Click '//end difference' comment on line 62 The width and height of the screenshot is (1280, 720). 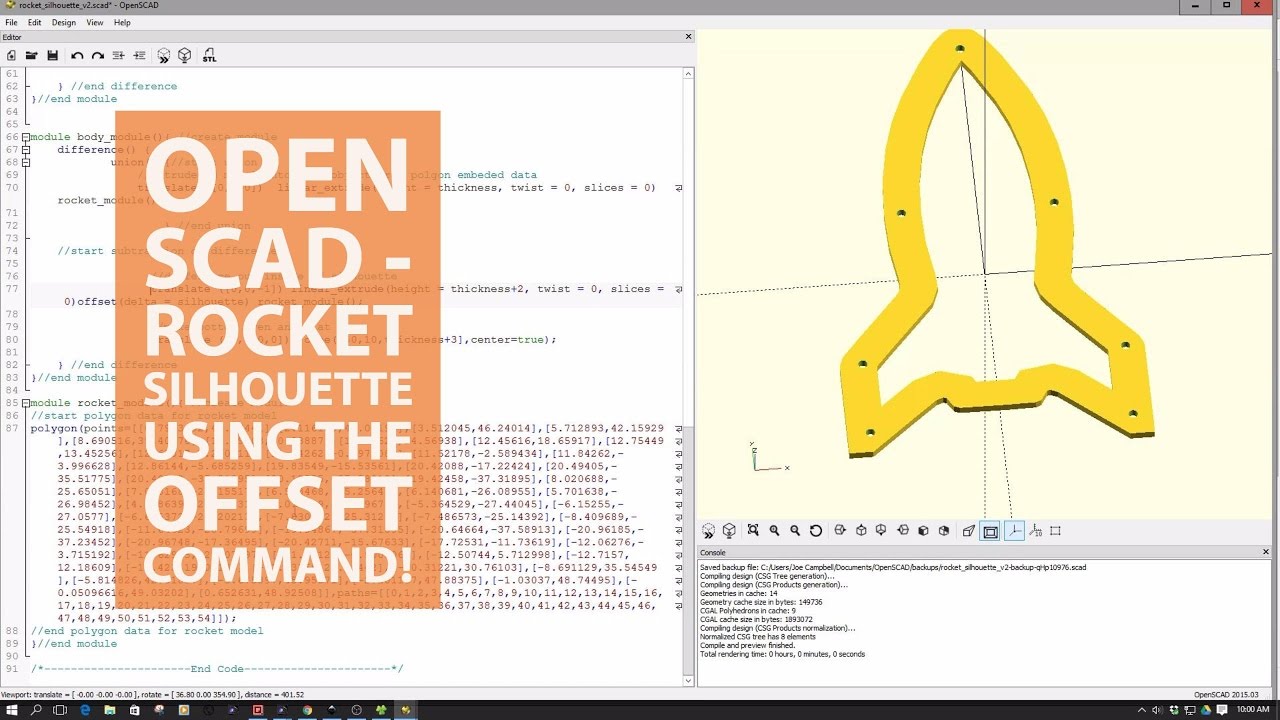124,86
